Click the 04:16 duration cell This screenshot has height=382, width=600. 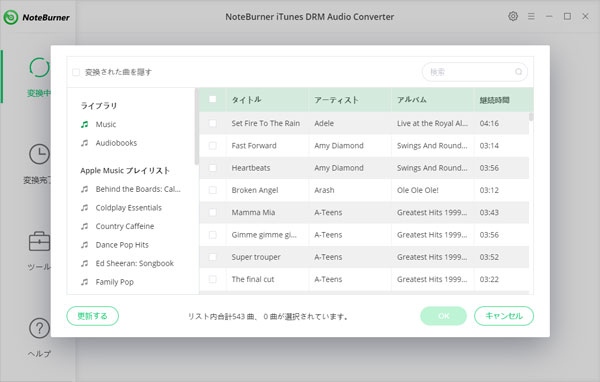[489, 123]
